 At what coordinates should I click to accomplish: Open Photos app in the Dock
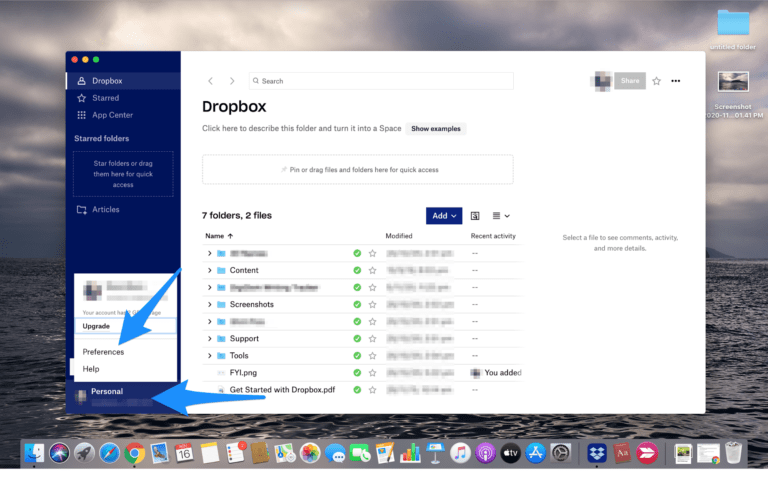click(x=310, y=453)
